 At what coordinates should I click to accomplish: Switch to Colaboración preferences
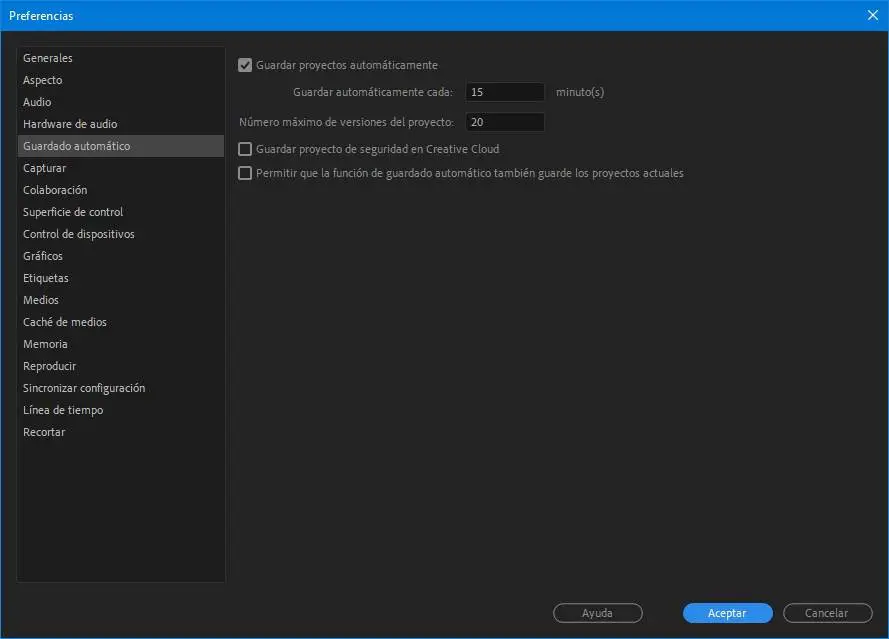[x=121, y=190]
